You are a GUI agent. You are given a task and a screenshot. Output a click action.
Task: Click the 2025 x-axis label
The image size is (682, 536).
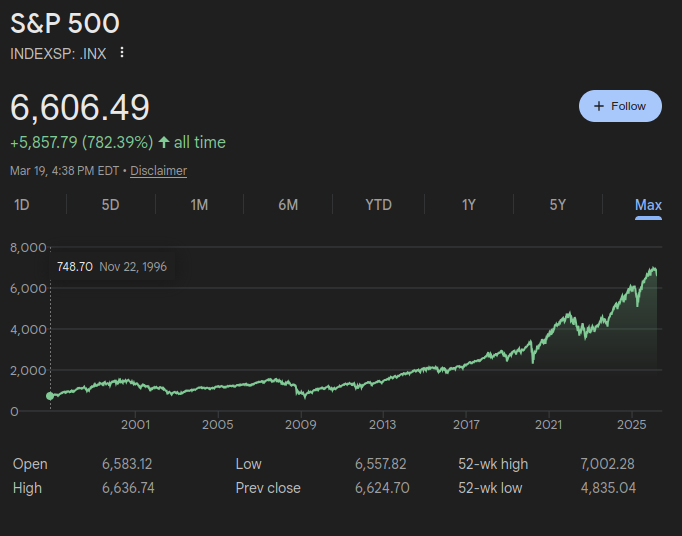coord(632,425)
